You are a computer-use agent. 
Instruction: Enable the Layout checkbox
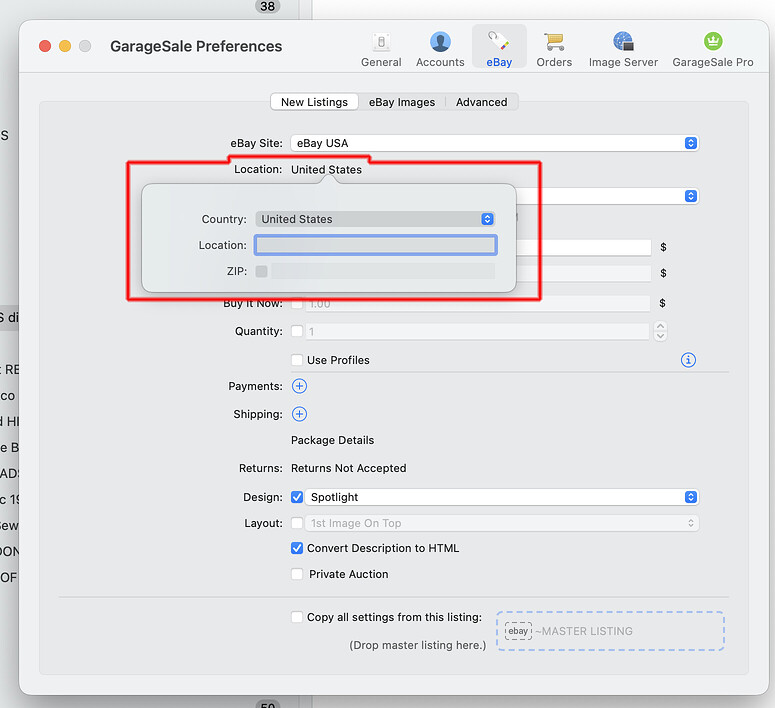[x=297, y=523]
